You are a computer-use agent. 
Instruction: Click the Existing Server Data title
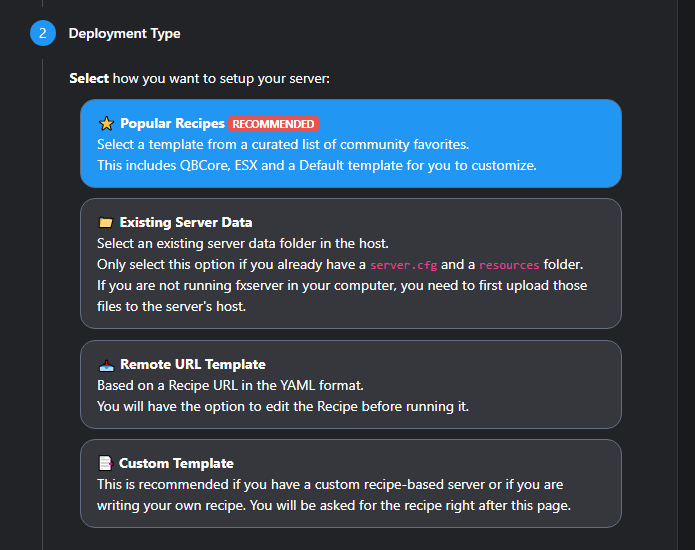(x=186, y=222)
